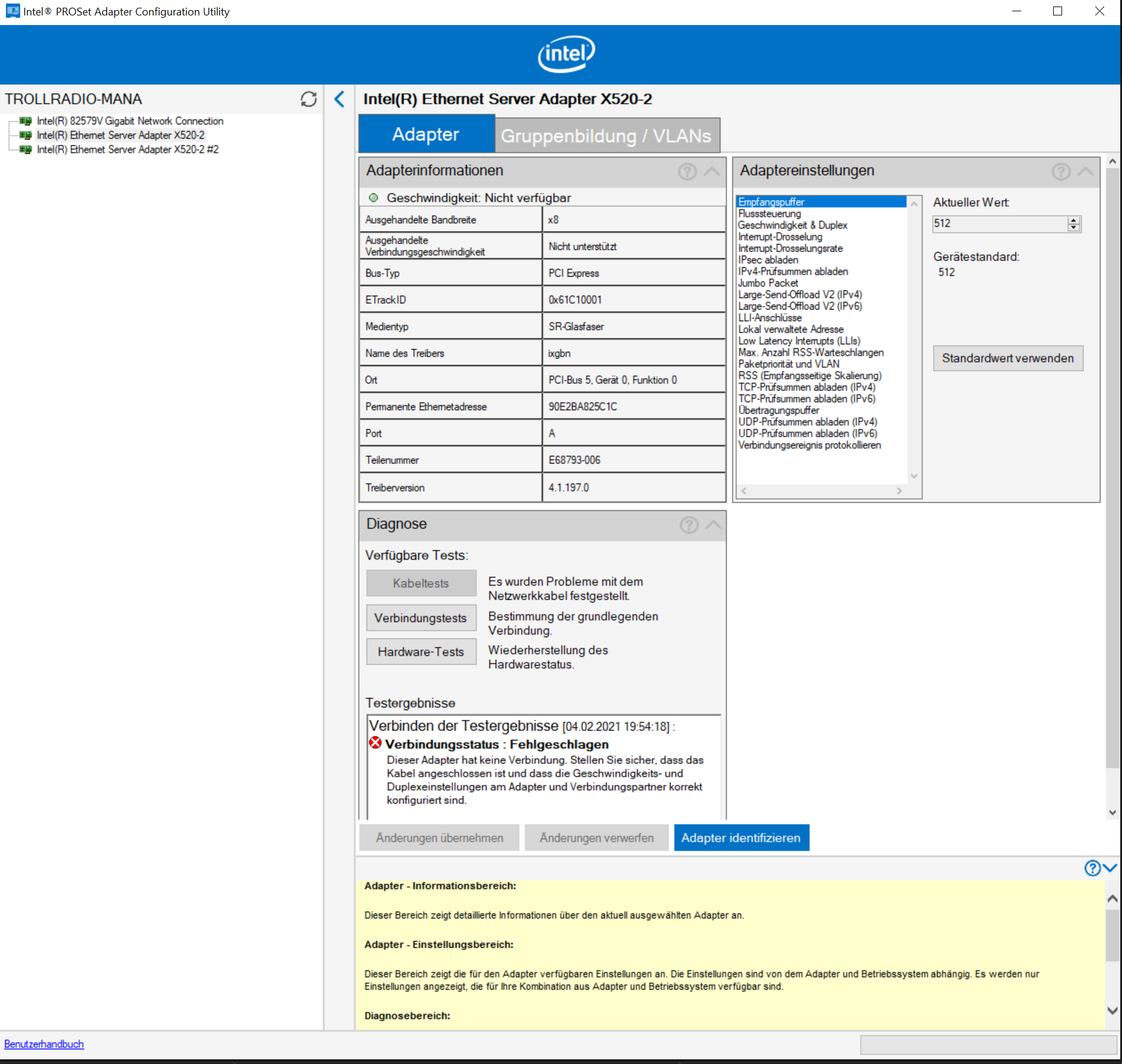The height and width of the screenshot is (1064, 1122).
Task: Select Intel(R) Ethernet Server Adapter X520-2 #2
Action: coord(128,150)
